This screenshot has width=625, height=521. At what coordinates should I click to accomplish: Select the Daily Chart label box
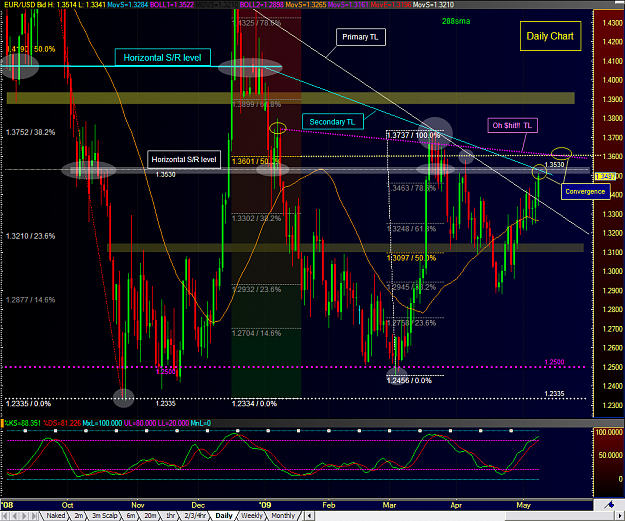click(550, 36)
